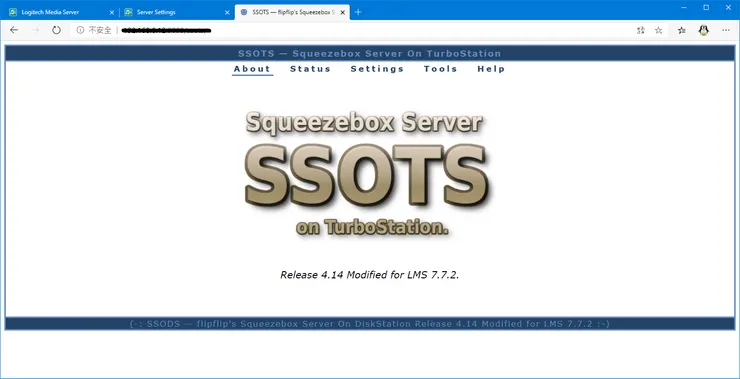Reload the current page
Image resolution: width=740 pixels, height=379 pixels.
[x=57, y=30]
